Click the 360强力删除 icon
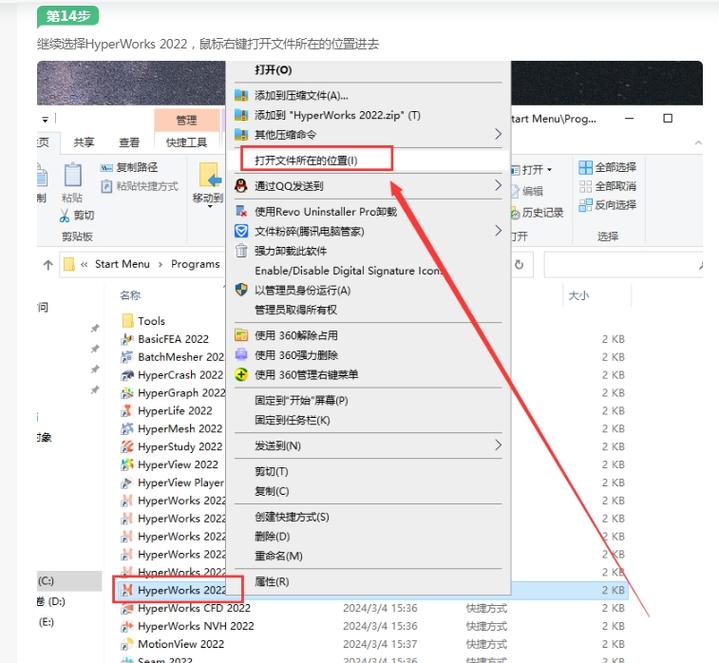 pos(241,354)
